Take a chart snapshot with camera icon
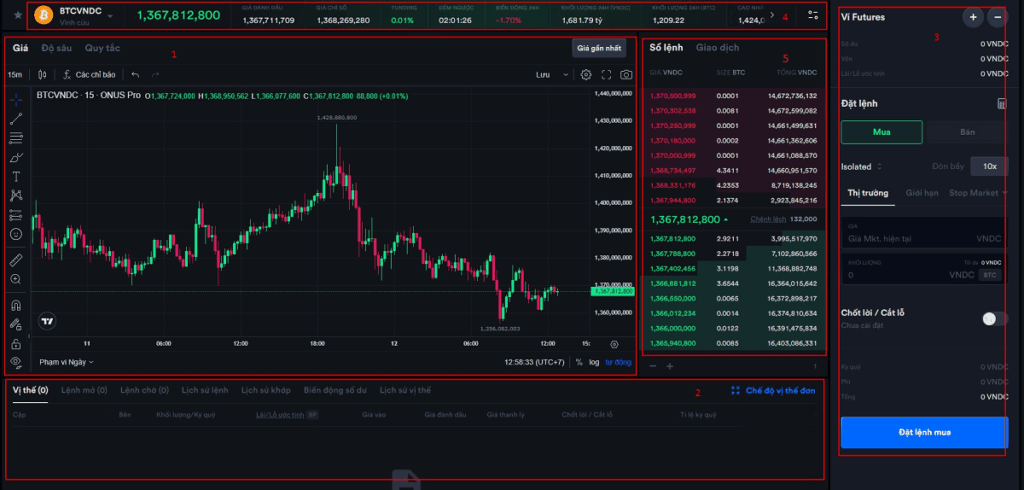This screenshot has height=490, width=1024. pyautogui.click(x=626, y=74)
